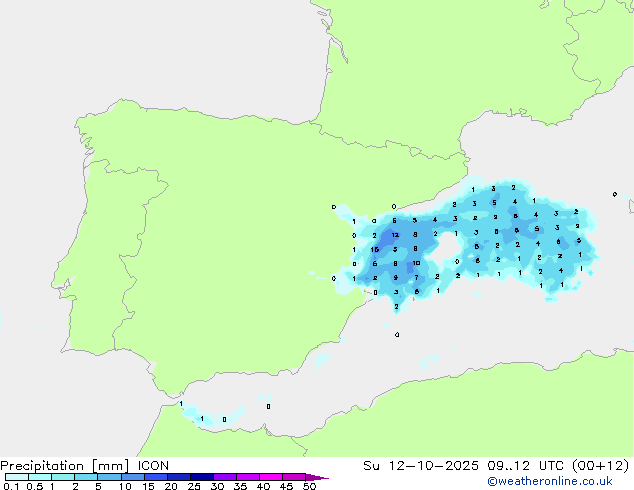Click the legend tick label 25
Screen dimensions: 634x490
pos(192,486)
